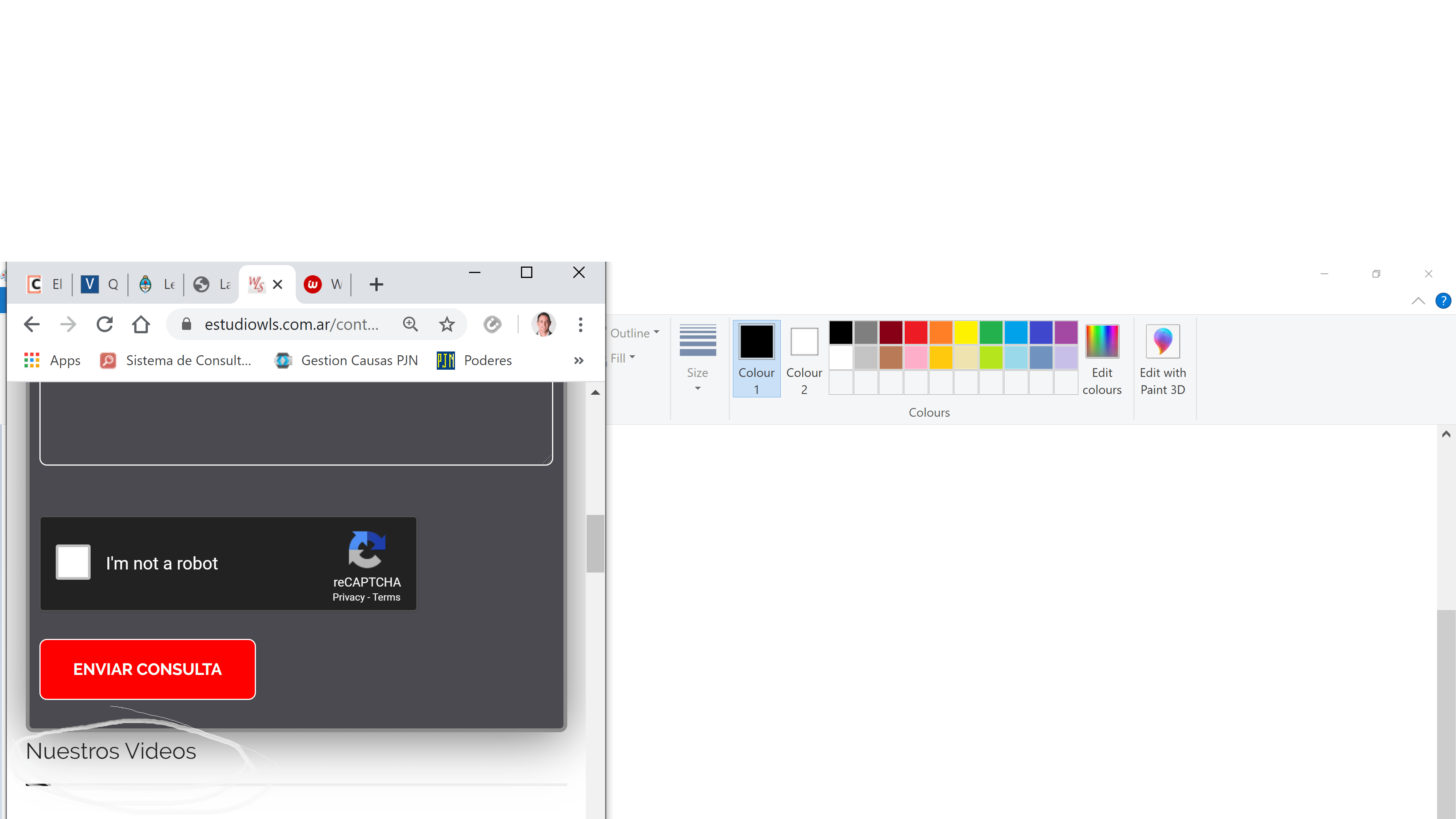Viewport: 1456px width, 819px height.
Task: Pick brown colour swatch
Action: pos(891,357)
